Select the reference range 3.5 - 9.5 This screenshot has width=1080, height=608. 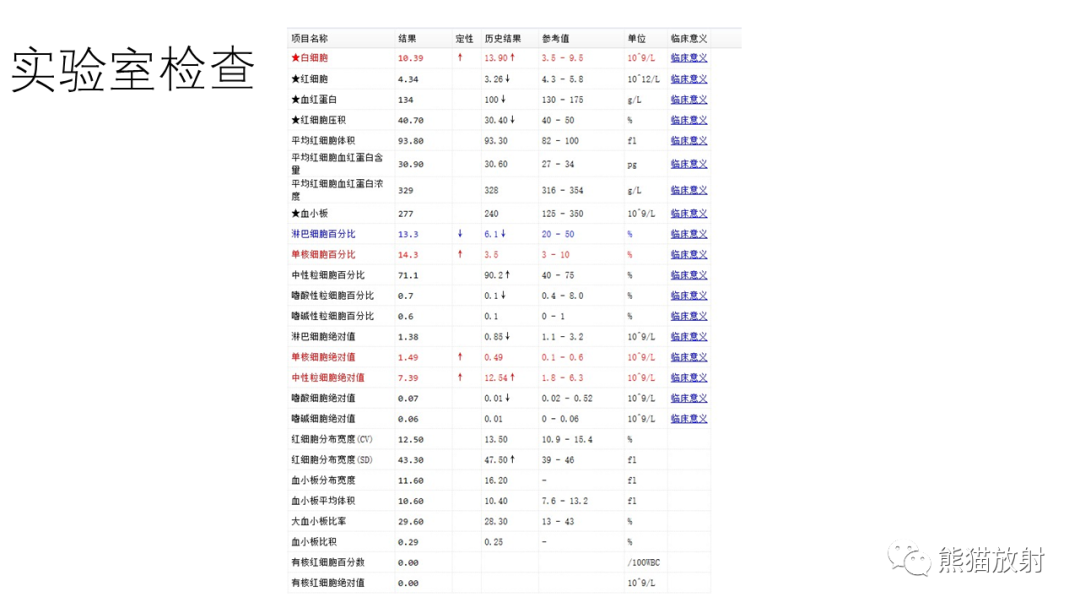(x=562, y=58)
